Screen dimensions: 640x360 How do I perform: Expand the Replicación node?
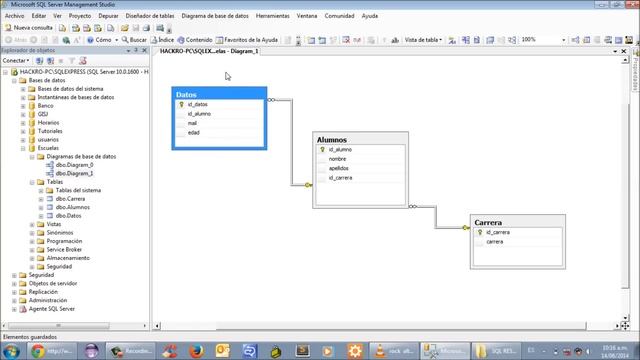click(x=14, y=292)
